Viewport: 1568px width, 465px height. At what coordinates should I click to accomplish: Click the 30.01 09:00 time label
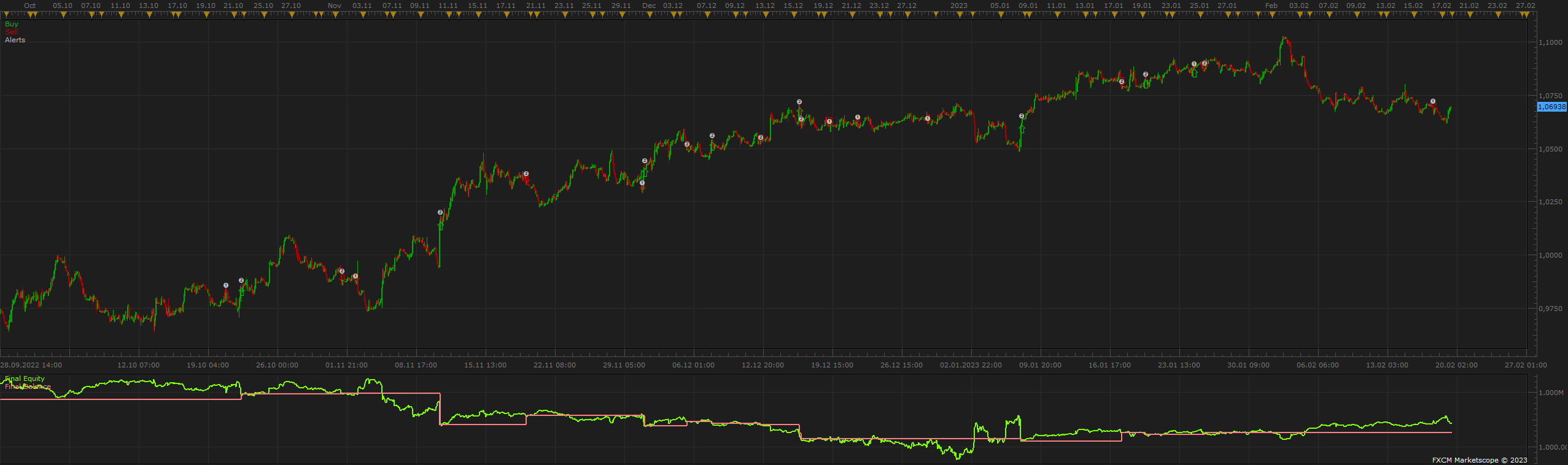point(1248,365)
